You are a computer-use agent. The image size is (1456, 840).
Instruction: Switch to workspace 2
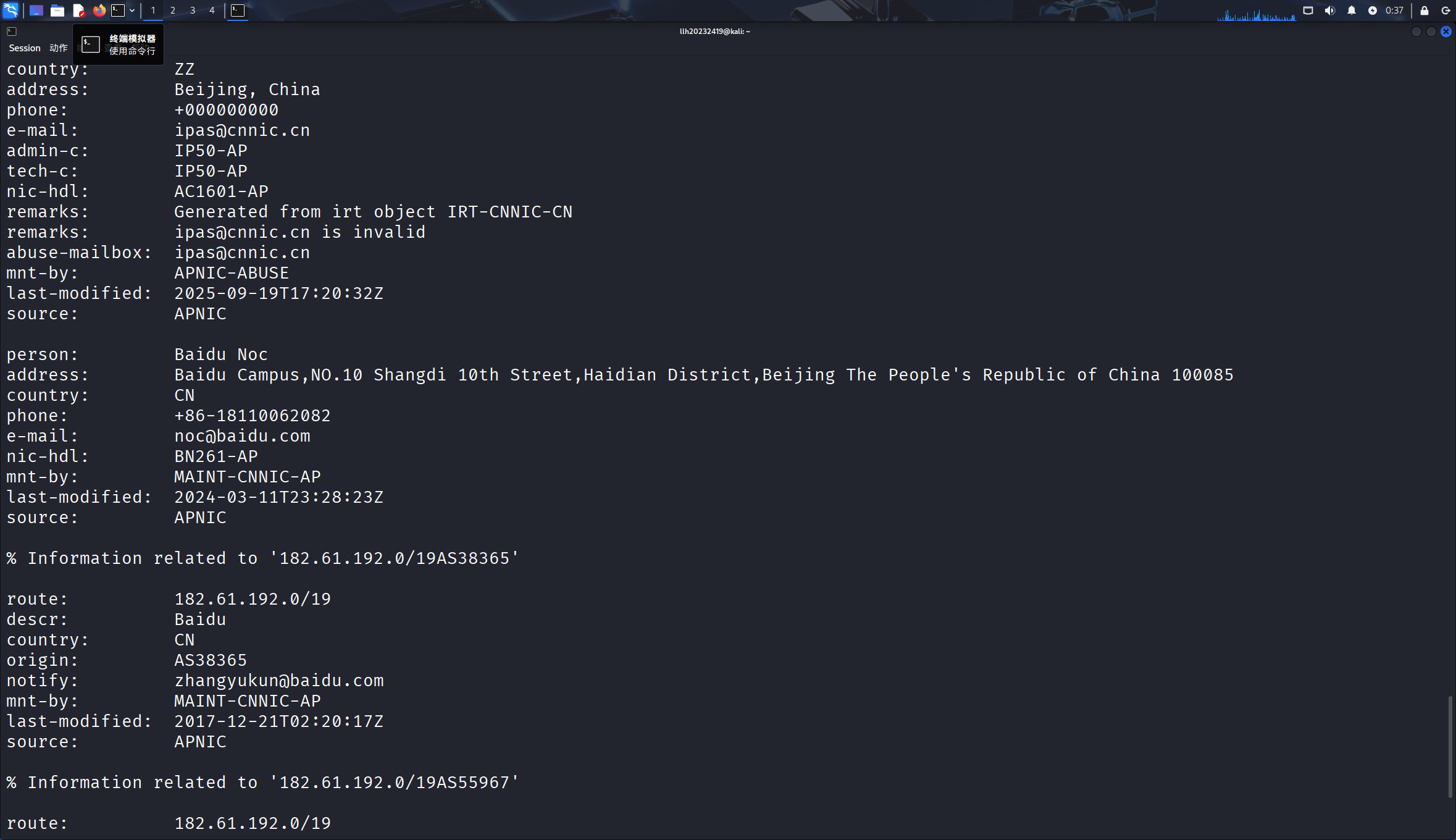[x=173, y=10]
